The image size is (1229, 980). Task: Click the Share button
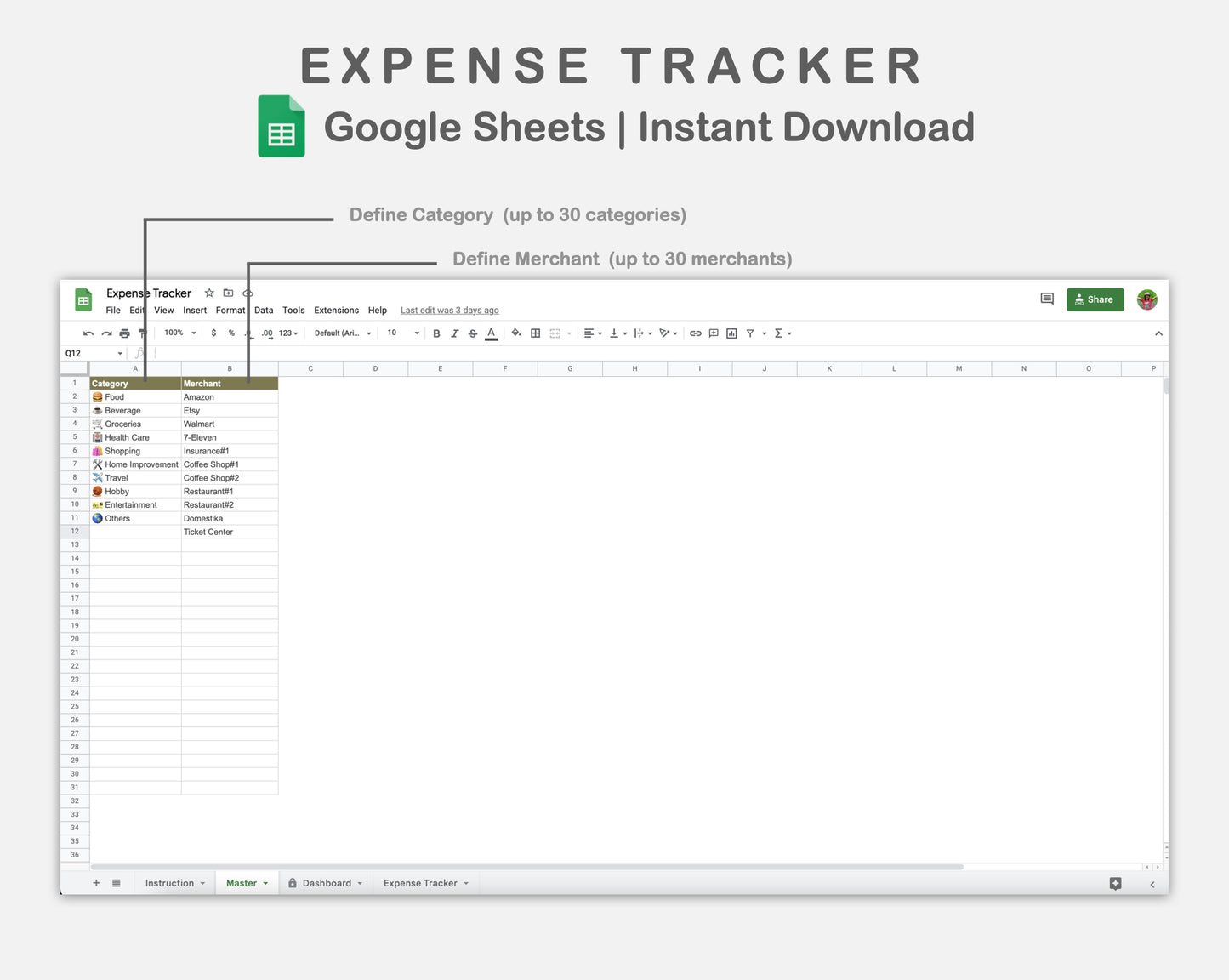pos(1095,299)
